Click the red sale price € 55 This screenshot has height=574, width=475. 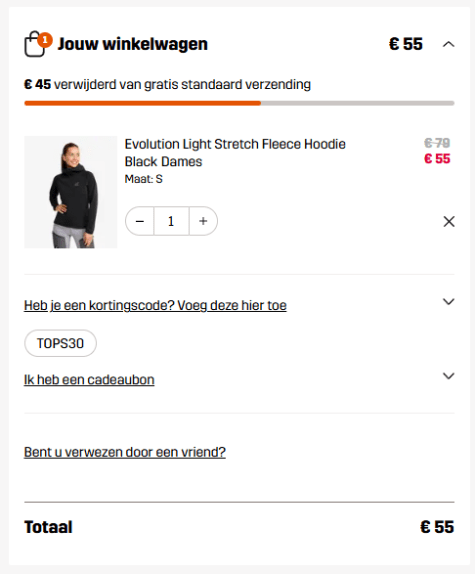(437, 159)
